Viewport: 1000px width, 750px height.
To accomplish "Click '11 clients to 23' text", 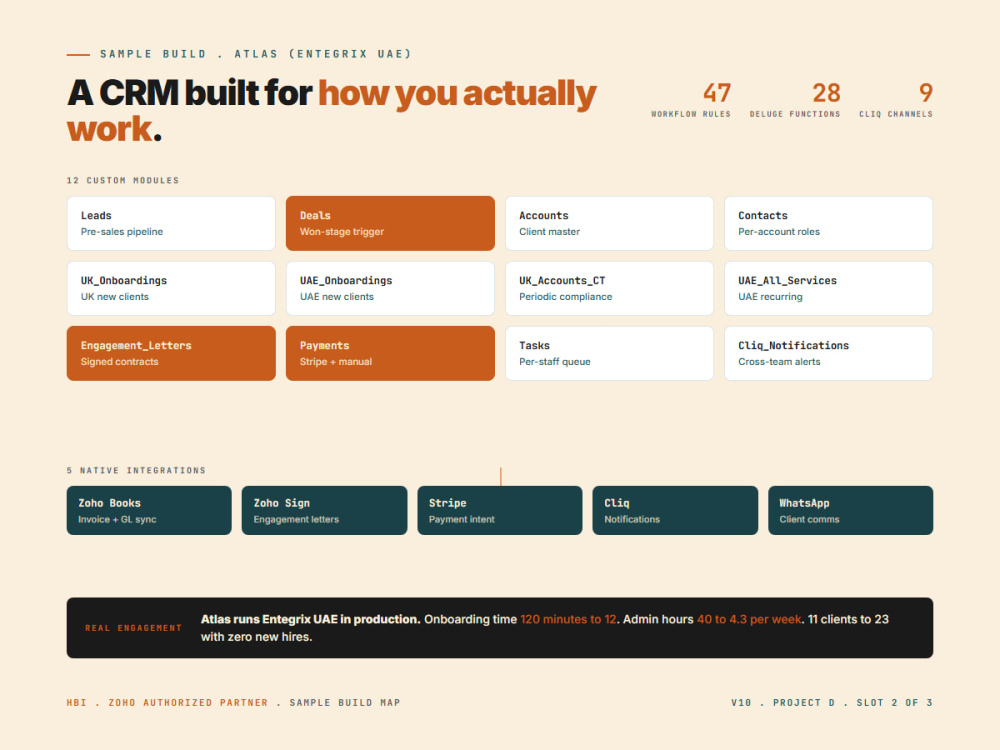I will coord(848,619).
